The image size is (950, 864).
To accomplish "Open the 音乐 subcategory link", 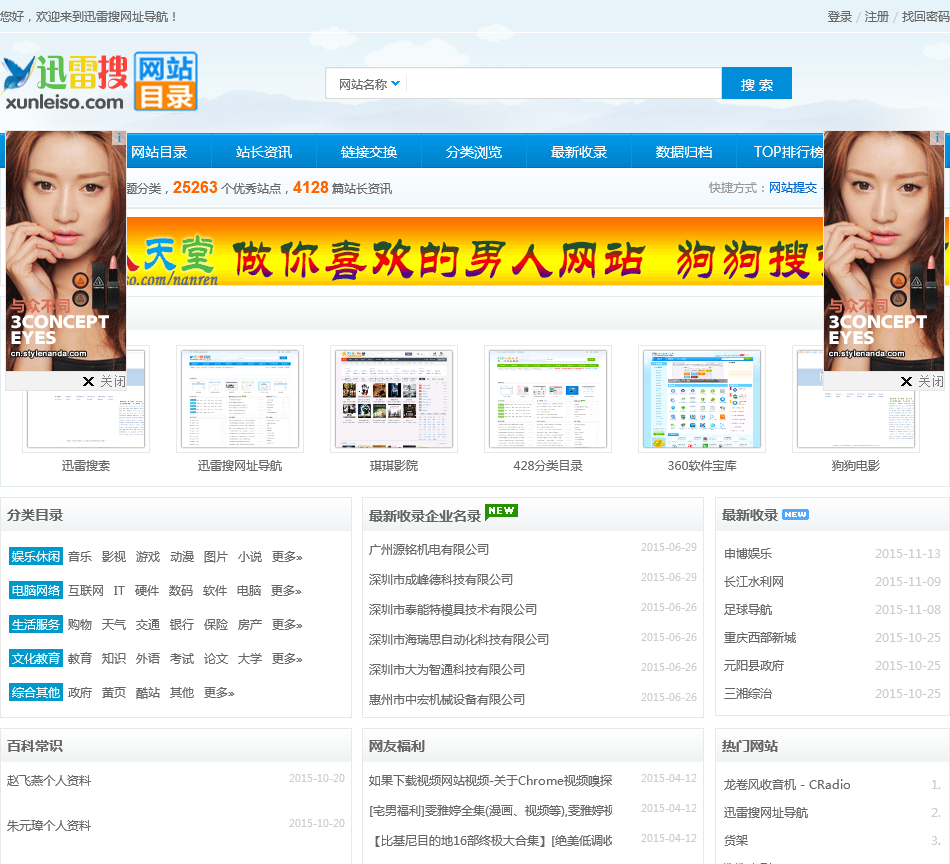I will (x=80, y=556).
